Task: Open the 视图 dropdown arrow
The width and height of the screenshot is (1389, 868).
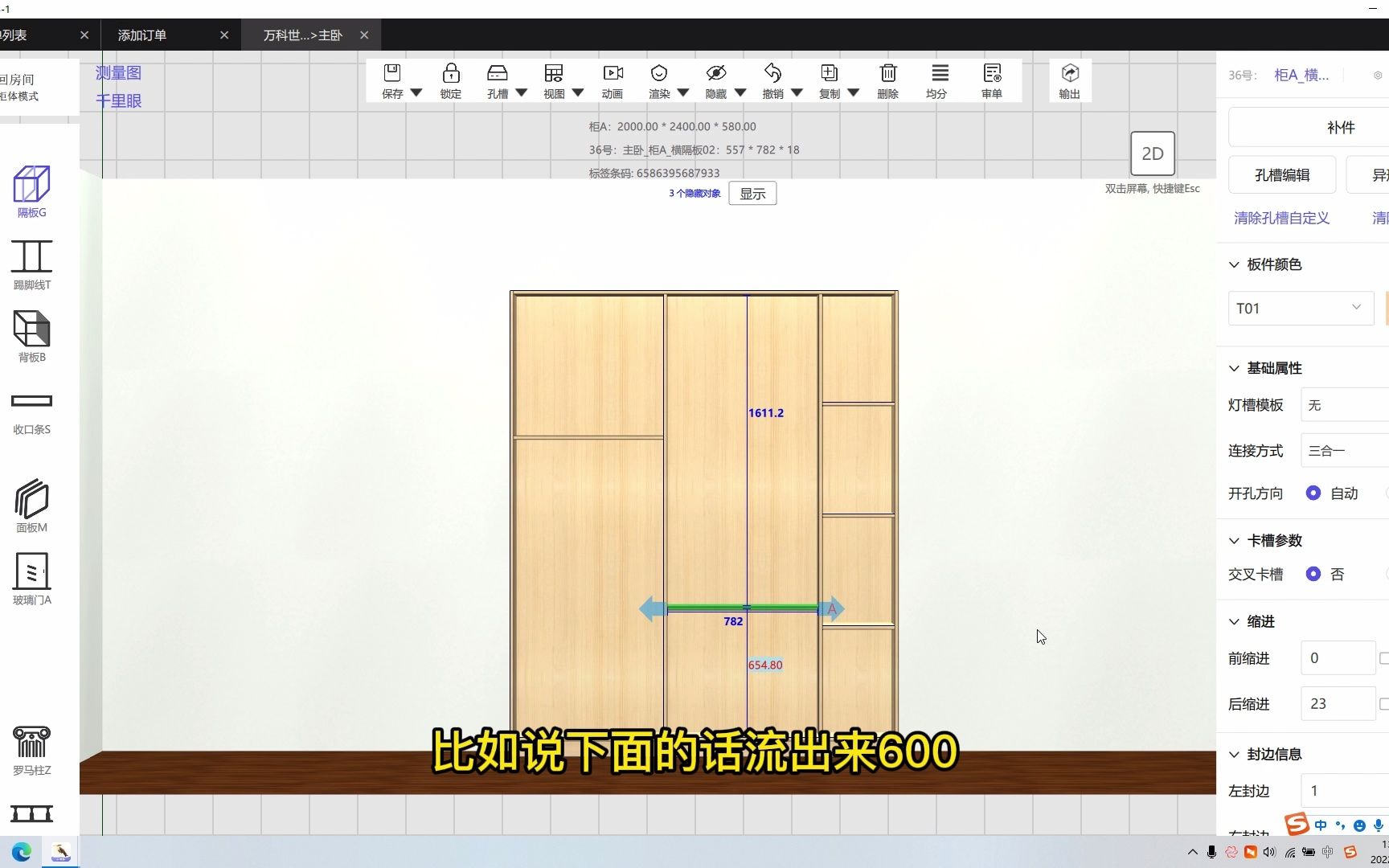Action: pos(577,93)
